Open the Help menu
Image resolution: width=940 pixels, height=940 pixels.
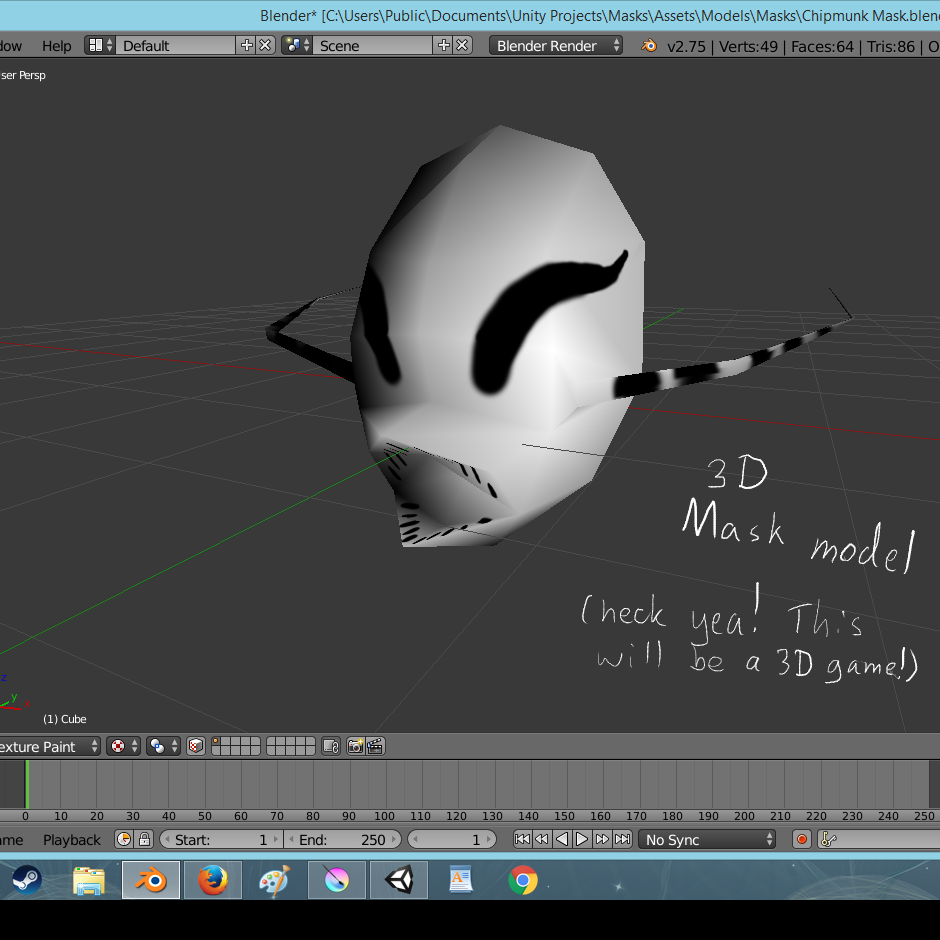[56, 46]
